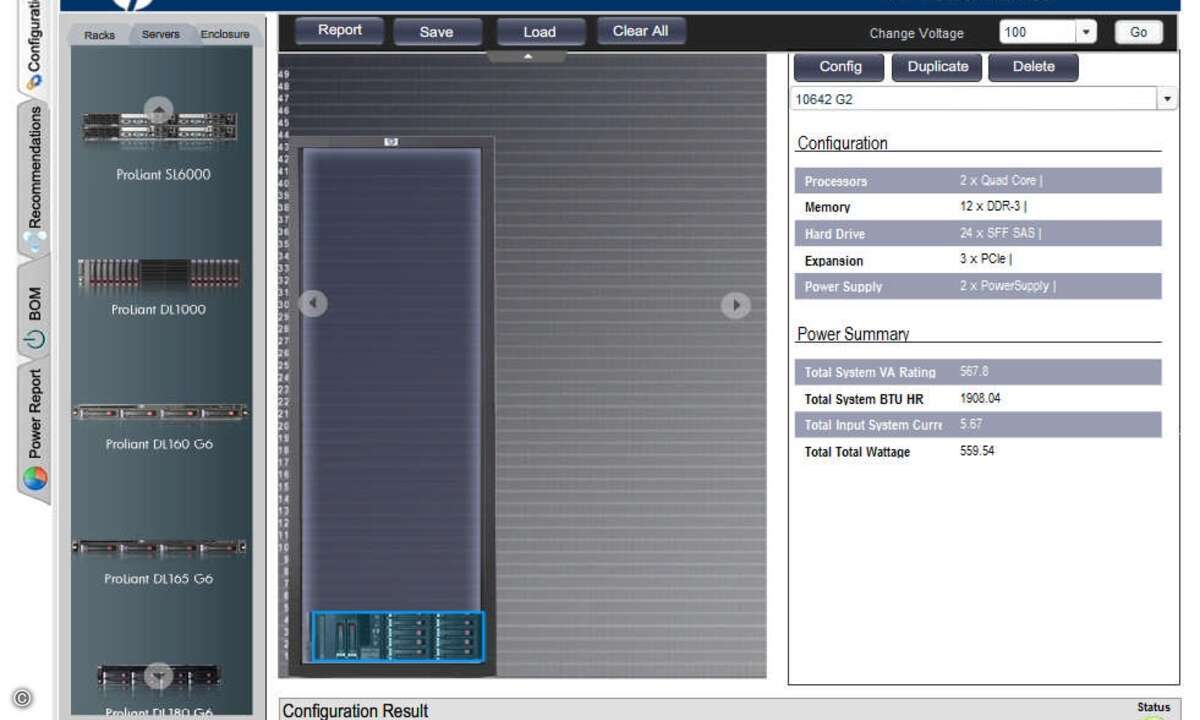Click the input current value 5.67
Screen dimensions: 1200x720
971,424
